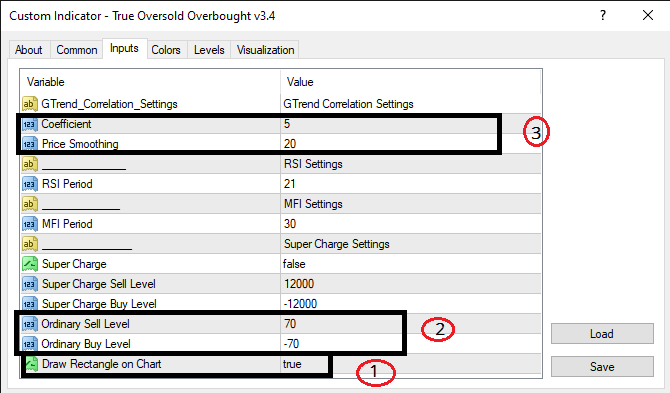Screen dimensions: 670x393
Task: Go to the Visualization tab
Action: coord(265,50)
